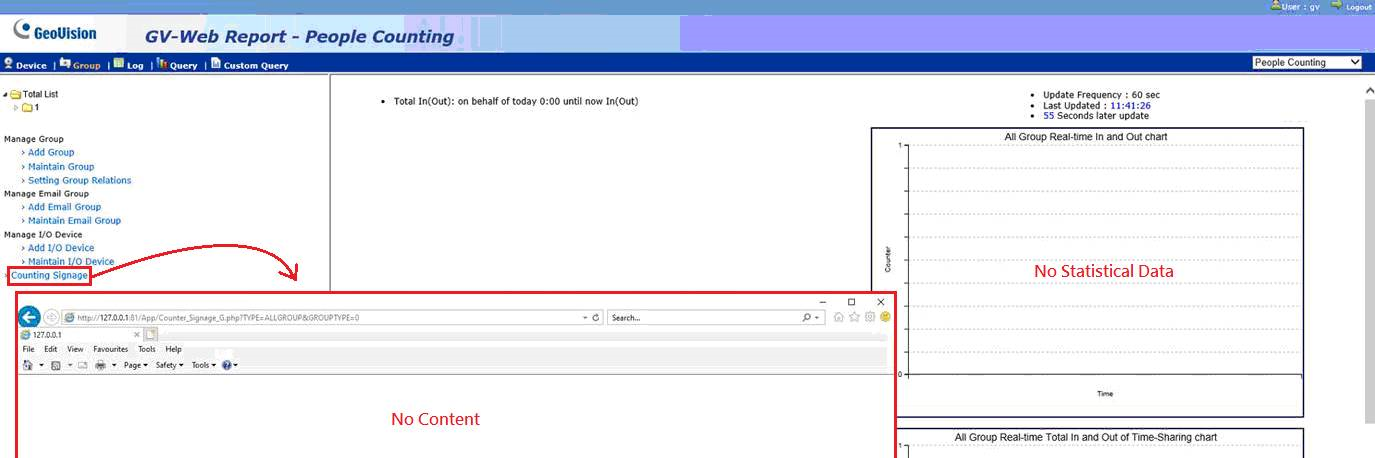The image size is (1375, 458).
Task: Maximize the IE browser window
Action: tap(851, 301)
